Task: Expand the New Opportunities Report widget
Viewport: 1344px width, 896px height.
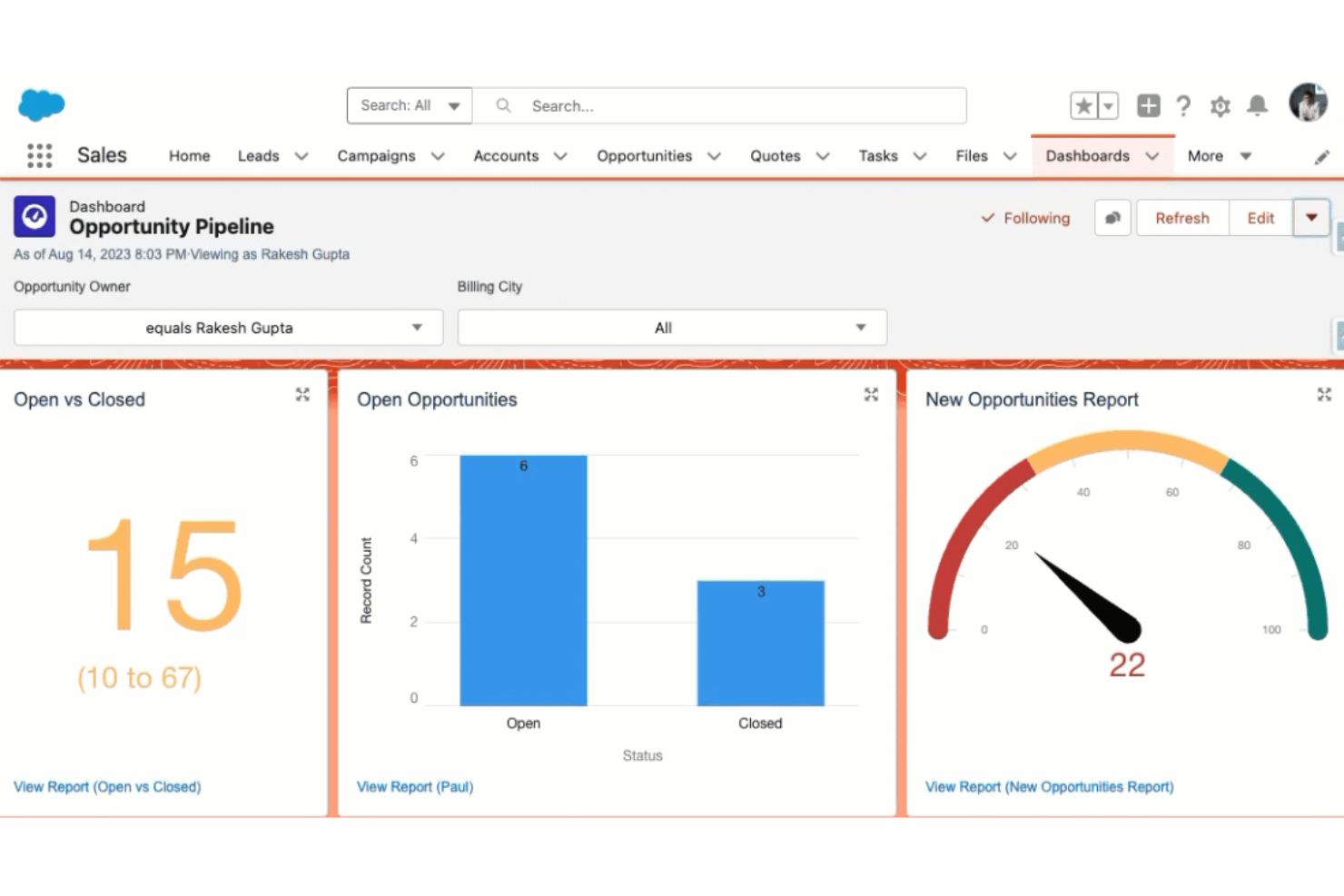Action: click(x=1324, y=394)
